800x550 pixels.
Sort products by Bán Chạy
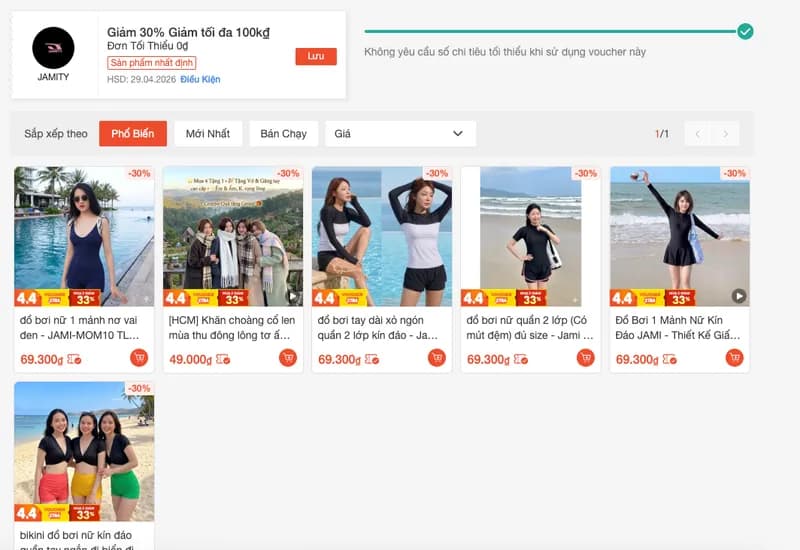click(283, 134)
